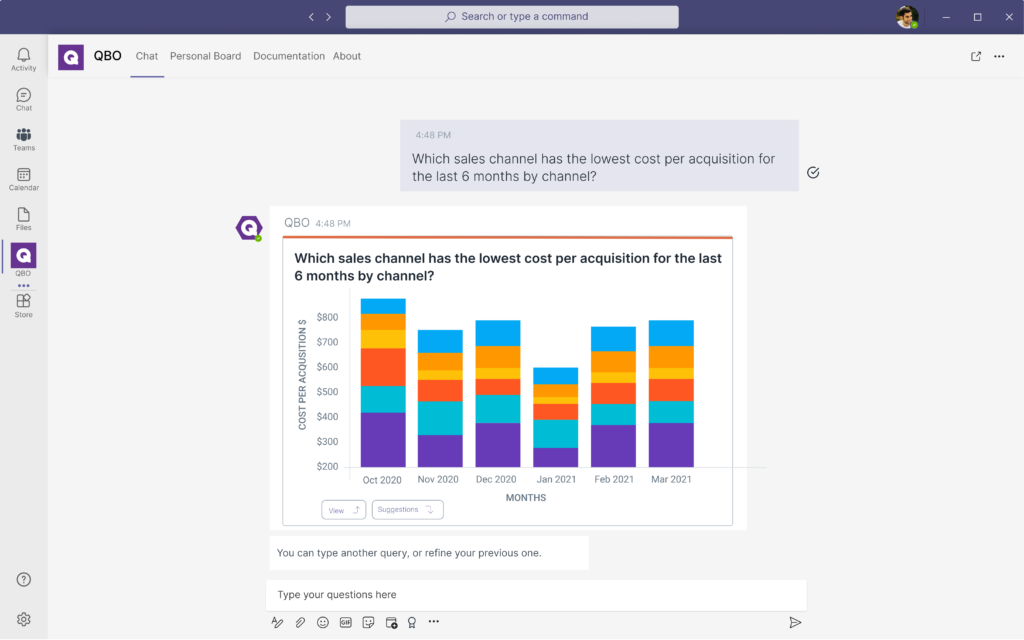Open the Files section

click(x=24, y=219)
